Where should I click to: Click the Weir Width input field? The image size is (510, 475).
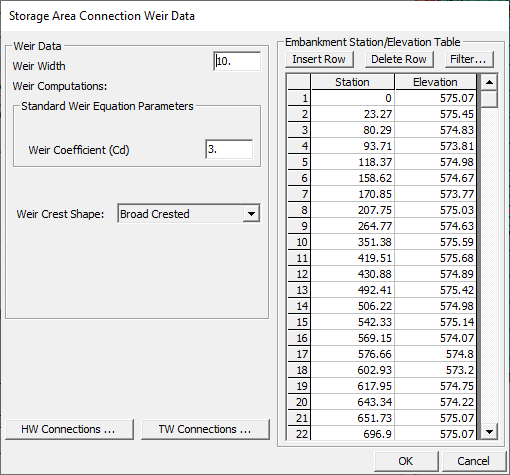(237, 61)
